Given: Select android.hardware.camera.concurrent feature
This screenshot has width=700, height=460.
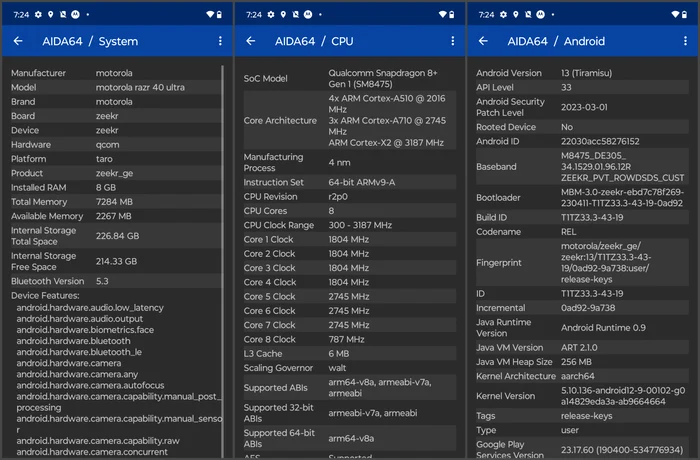Looking at the screenshot, I should (x=92, y=452).
